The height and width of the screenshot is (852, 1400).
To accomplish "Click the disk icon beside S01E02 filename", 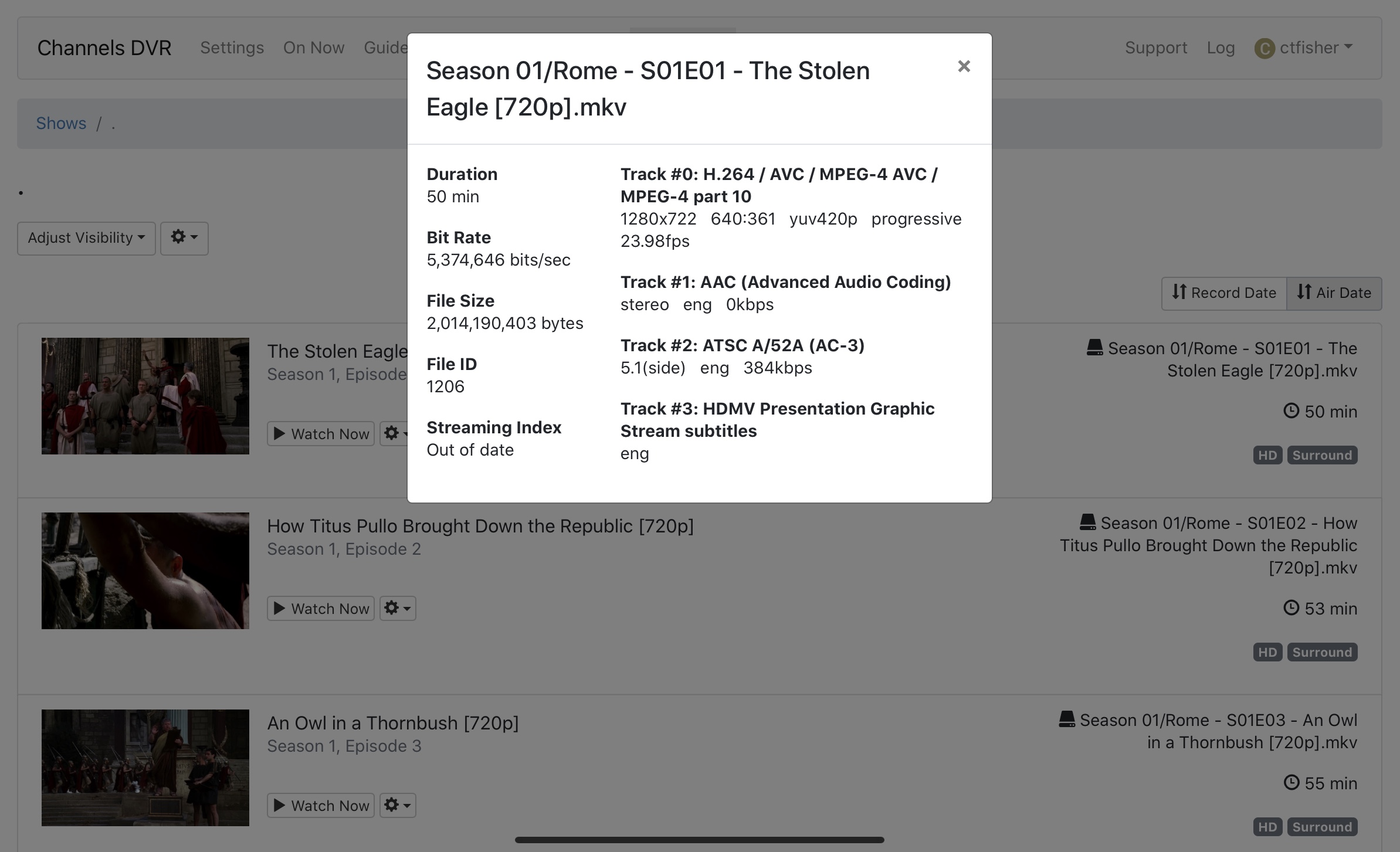I will pos(1087,522).
